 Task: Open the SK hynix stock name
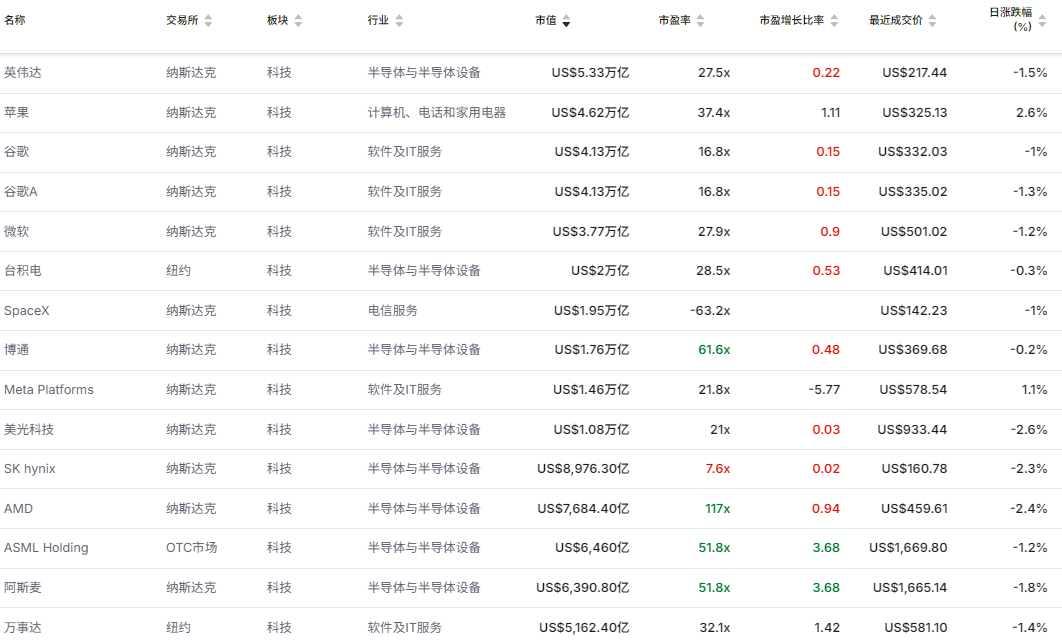click(x=30, y=469)
